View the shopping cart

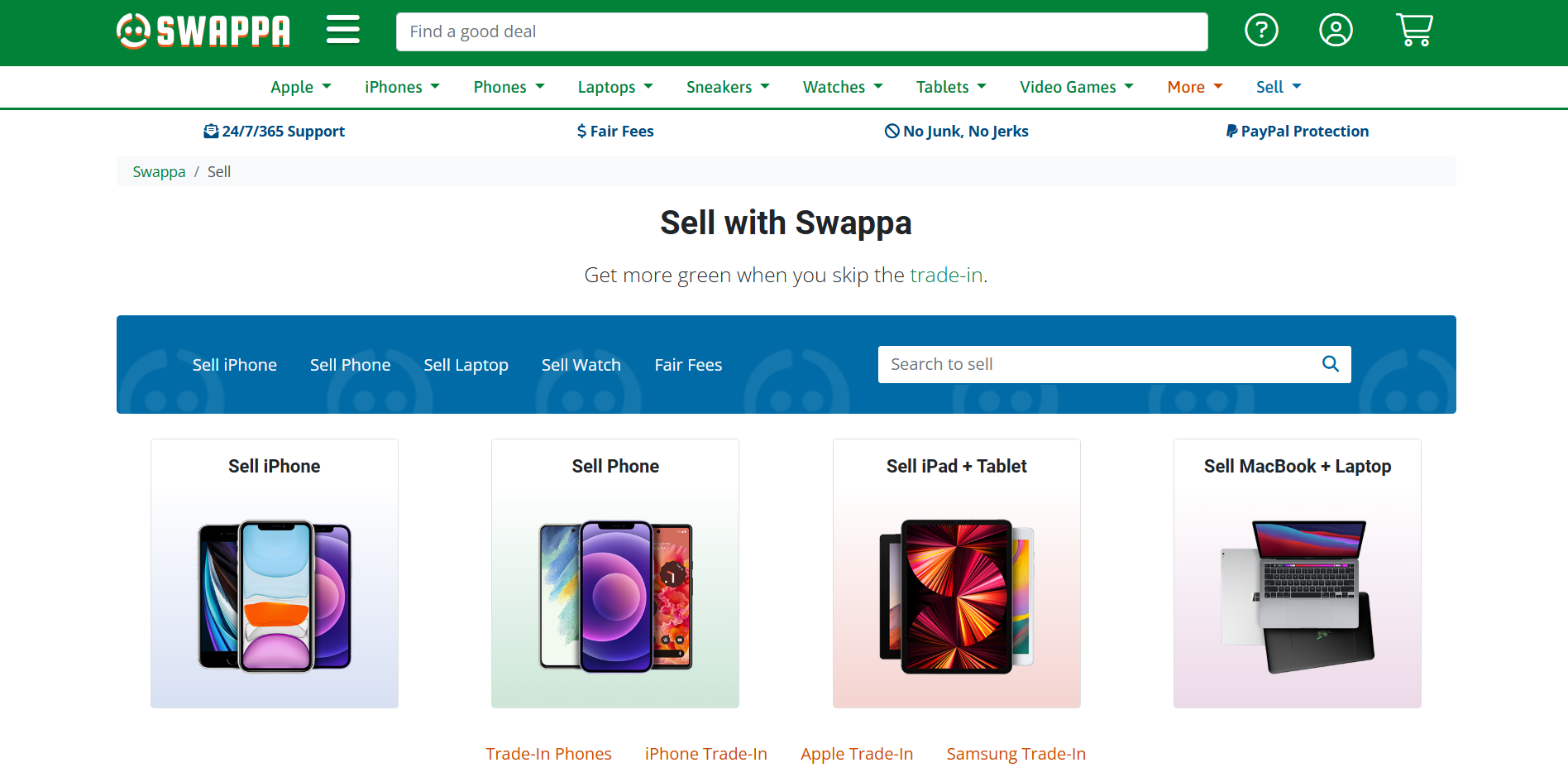point(1413,30)
